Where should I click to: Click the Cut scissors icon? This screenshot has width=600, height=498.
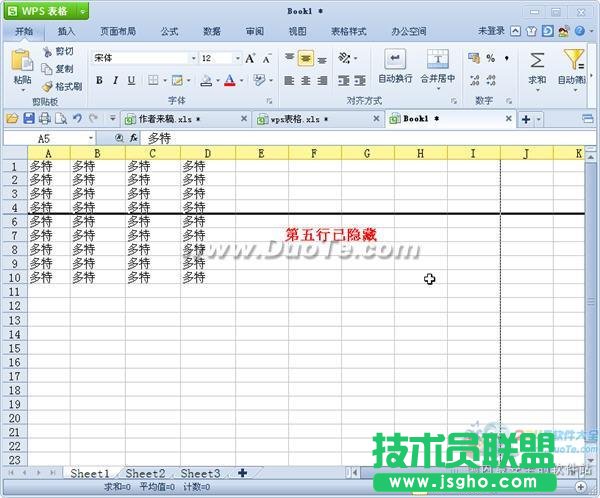(48, 51)
